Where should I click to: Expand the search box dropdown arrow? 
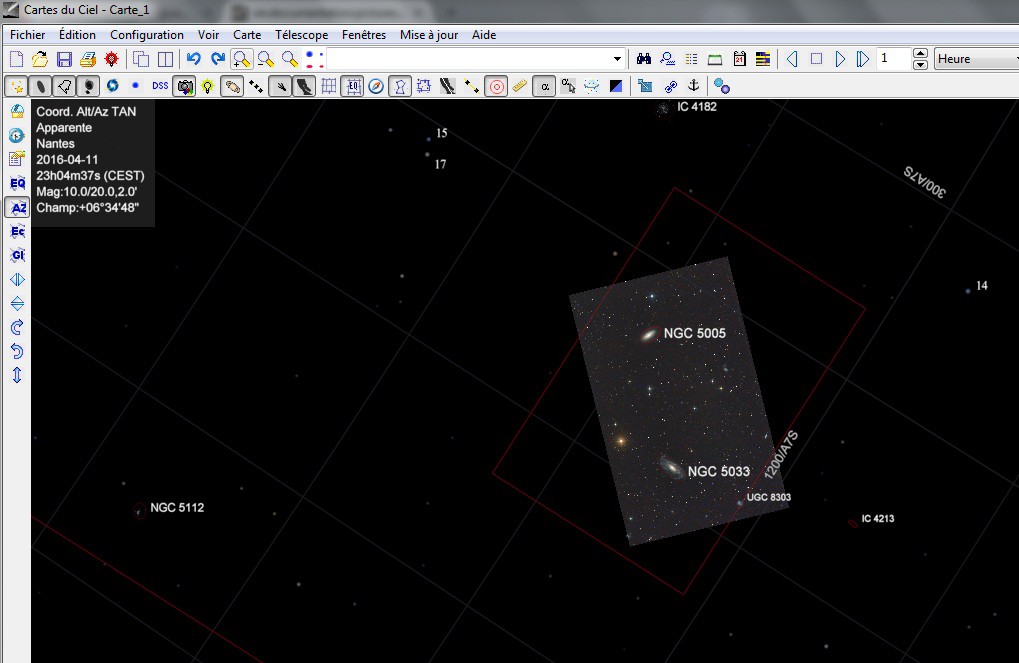tap(617, 59)
